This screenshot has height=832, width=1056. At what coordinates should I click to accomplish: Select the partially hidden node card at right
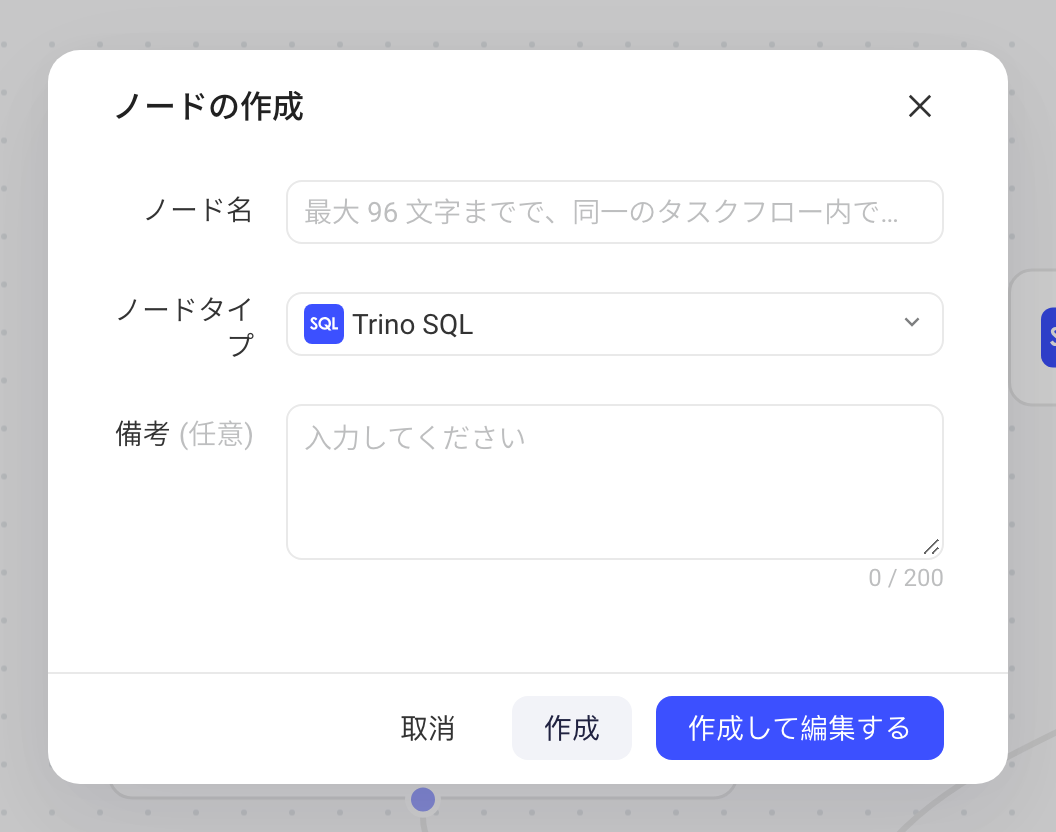point(1033,338)
